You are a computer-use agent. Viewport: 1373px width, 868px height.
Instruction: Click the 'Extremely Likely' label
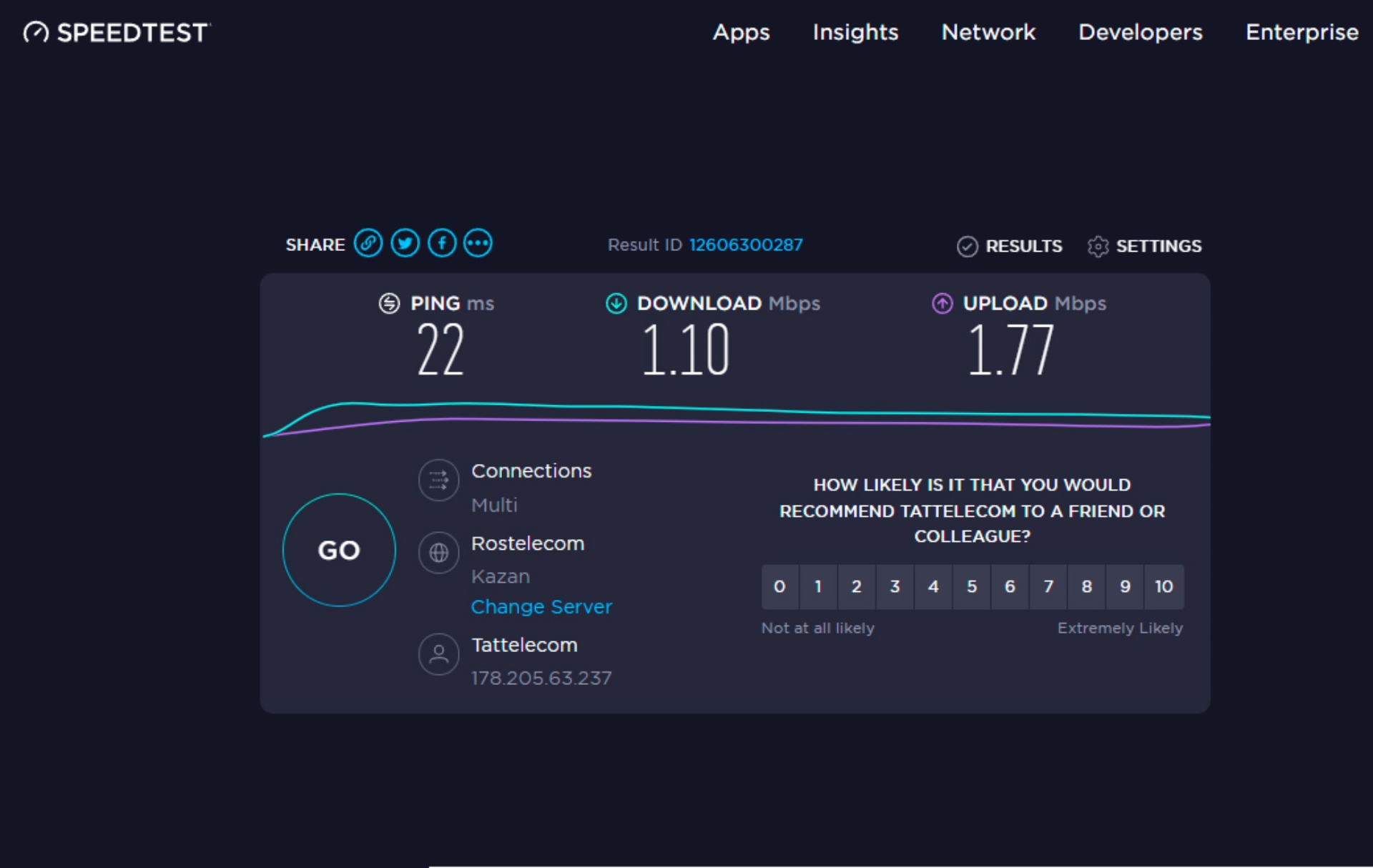(x=1120, y=628)
